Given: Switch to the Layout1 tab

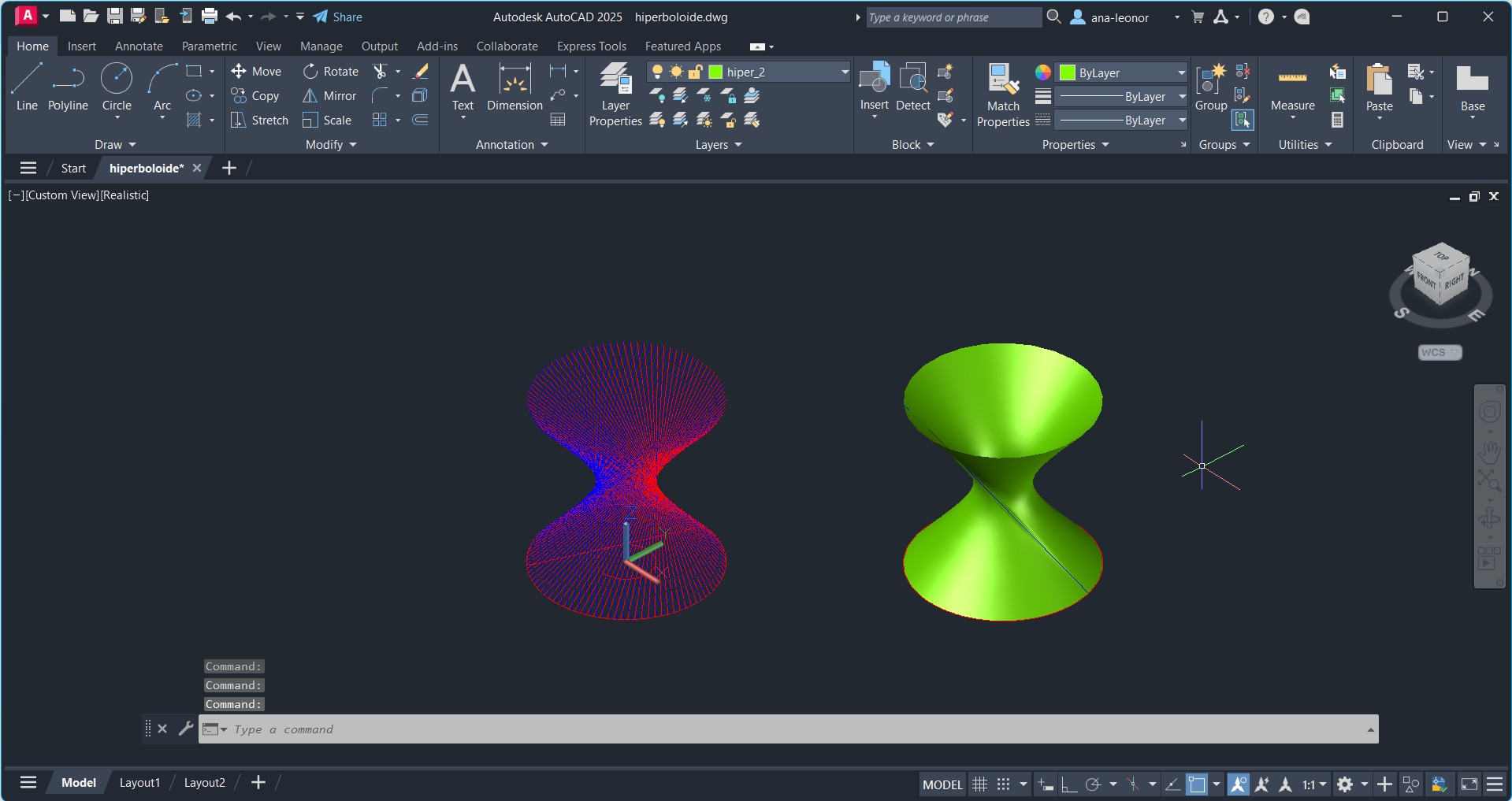Looking at the screenshot, I should point(139,783).
